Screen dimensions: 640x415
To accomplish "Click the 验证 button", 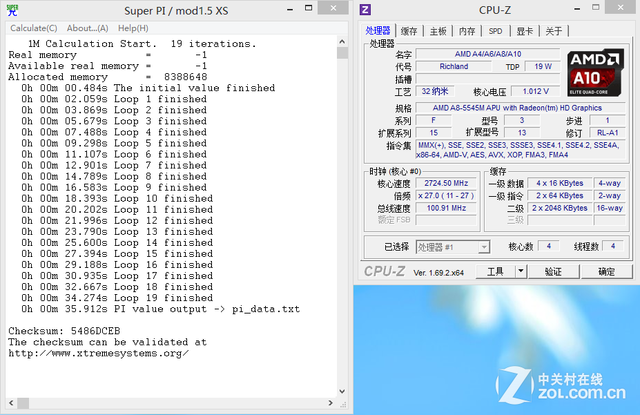I will (x=553, y=271).
